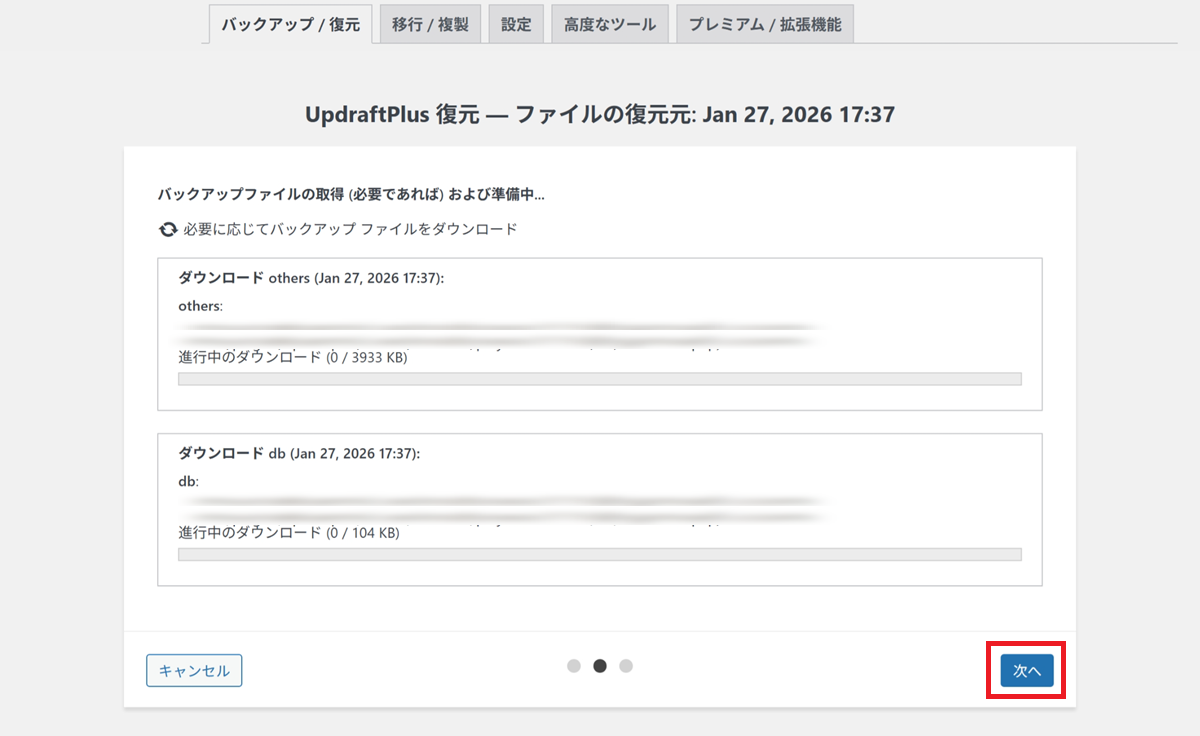The width and height of the screenshot is (1200, 736).
Task: Select the 高度なツール tab
Action: (609, 25)
